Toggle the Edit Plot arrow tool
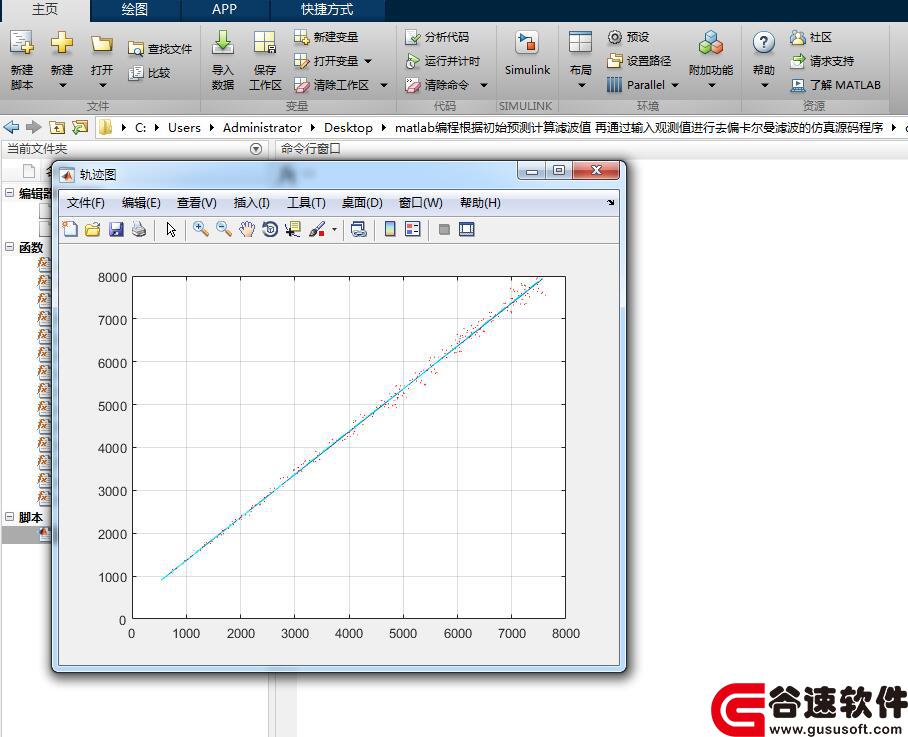This screenshot has width=908, height=737. 171,229
